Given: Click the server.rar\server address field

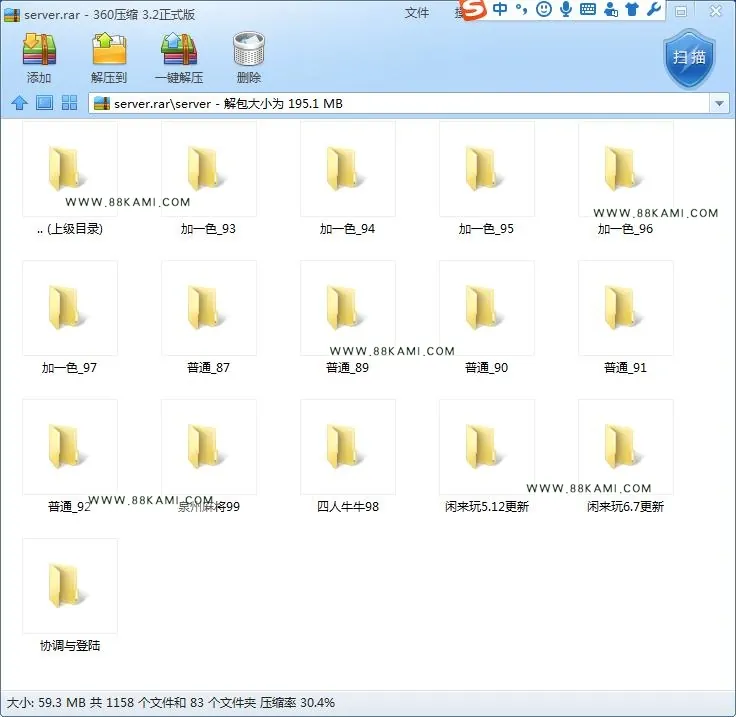Looking at the screenshot, I should [x=399, y=103].
